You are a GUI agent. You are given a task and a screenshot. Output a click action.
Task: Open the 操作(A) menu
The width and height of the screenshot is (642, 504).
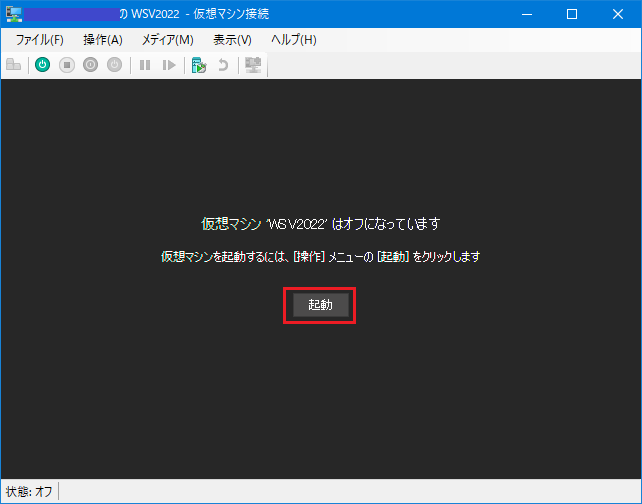tap(103, 40)
